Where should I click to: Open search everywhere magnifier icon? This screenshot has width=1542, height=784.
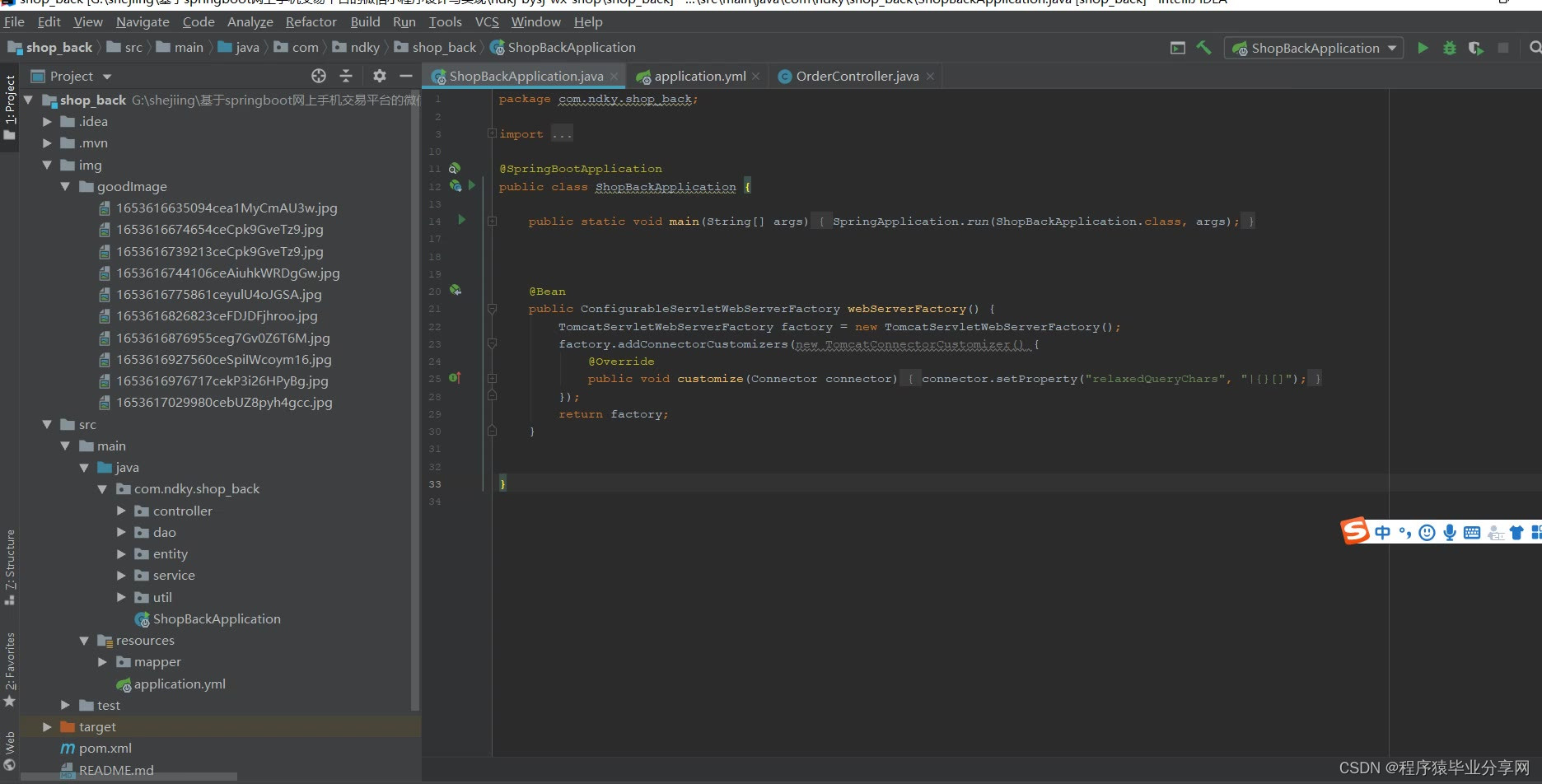point(1535,48)
